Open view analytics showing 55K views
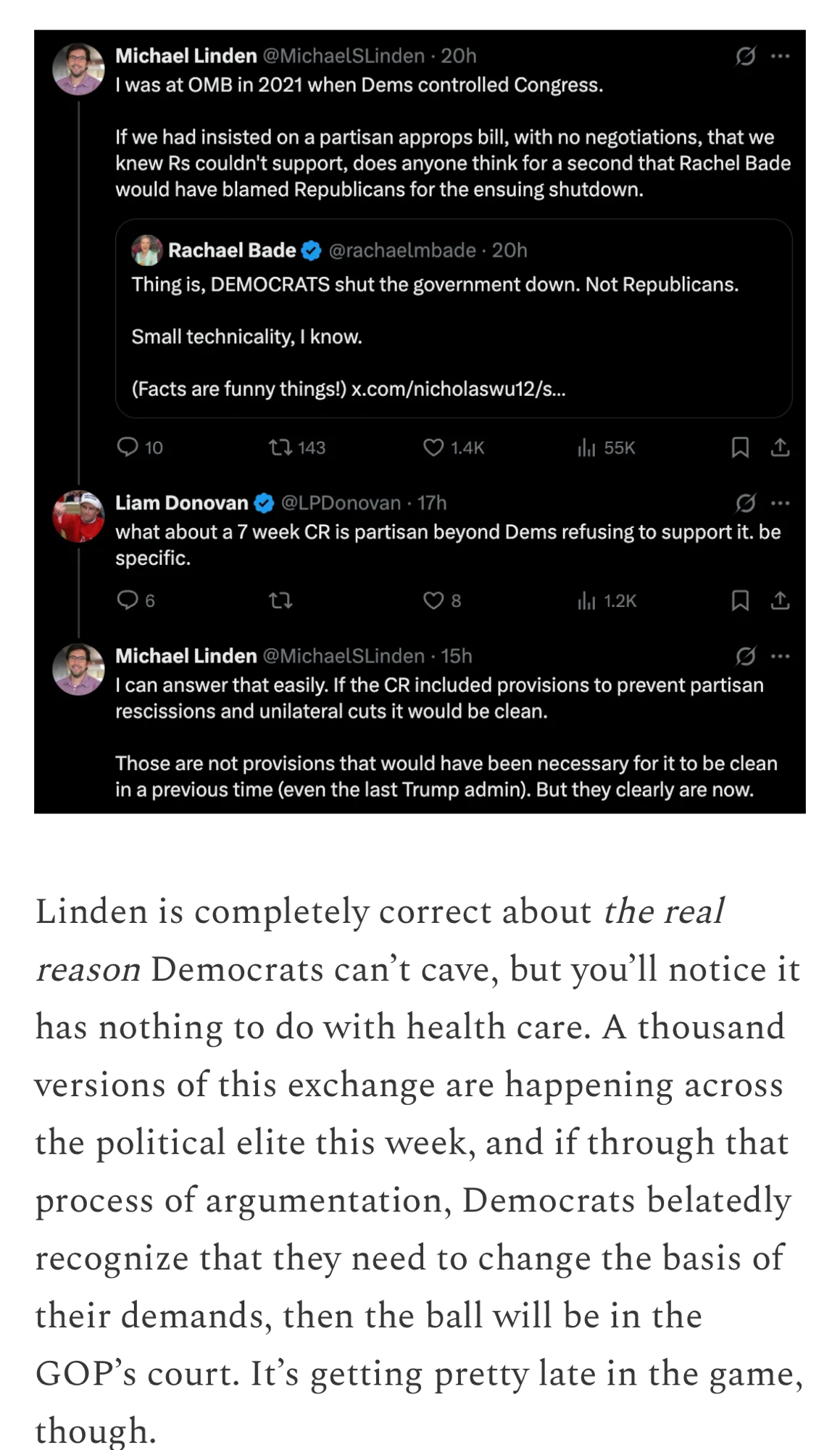 (586, 448)
